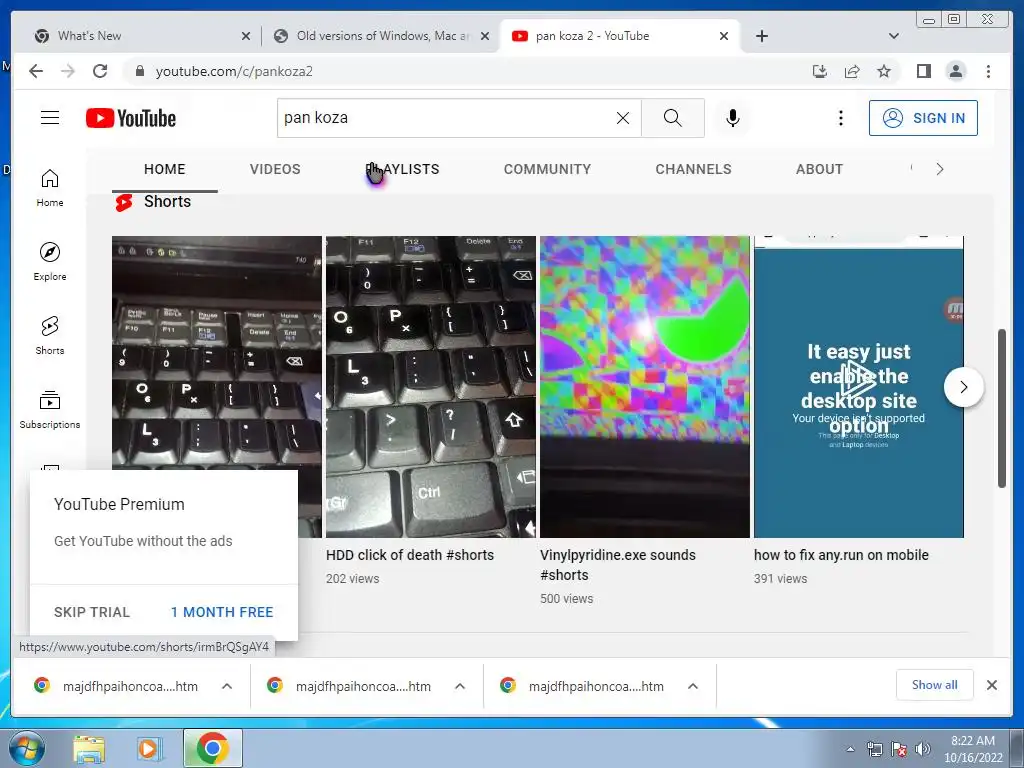Open the colorful Vinylpyridine.exe thumbnail
The width and height of the screenshot is (1024, 768).
tap(645, 387)
